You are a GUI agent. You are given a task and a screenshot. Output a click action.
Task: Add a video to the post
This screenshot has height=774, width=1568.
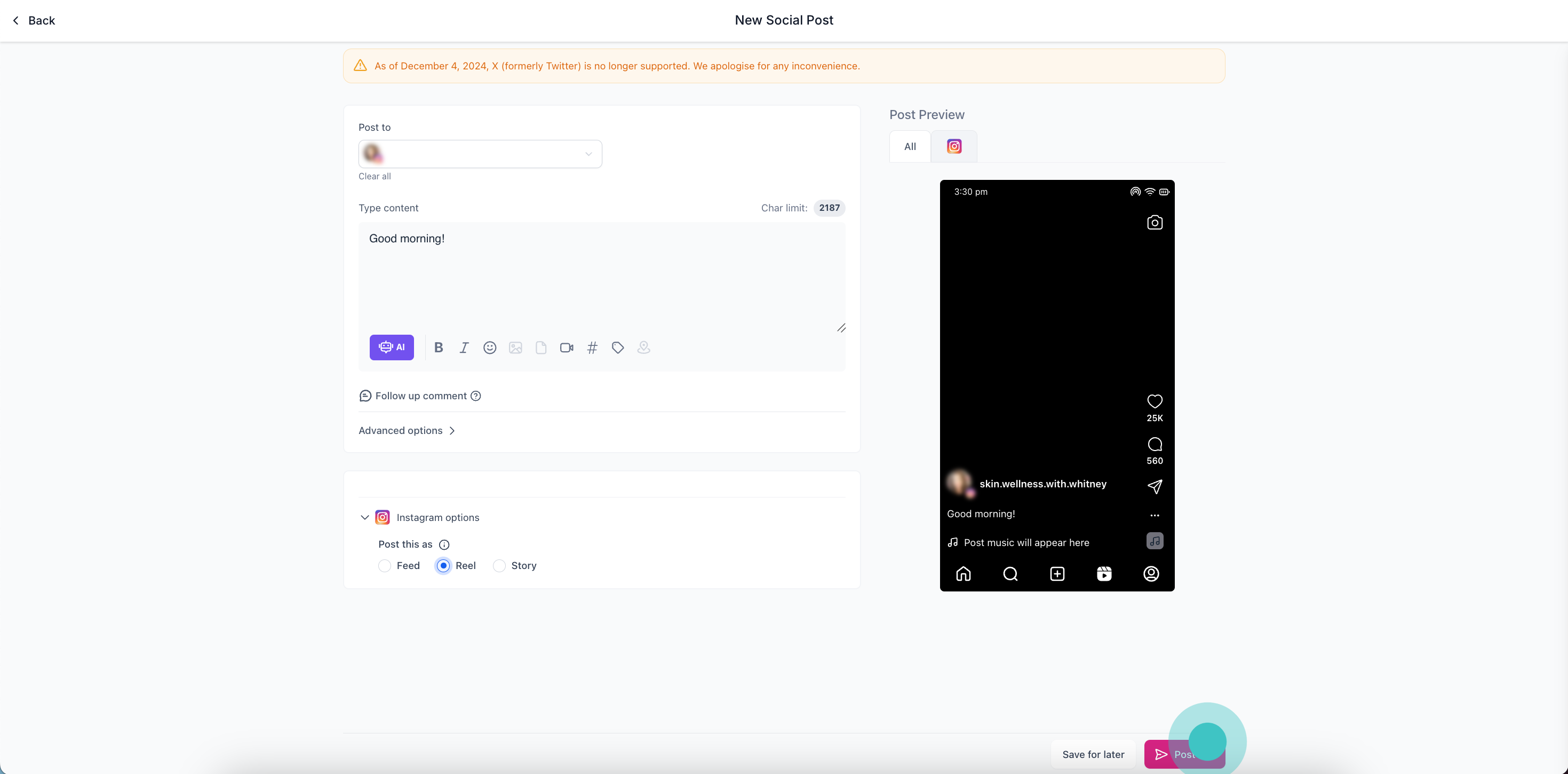(566, 347)
